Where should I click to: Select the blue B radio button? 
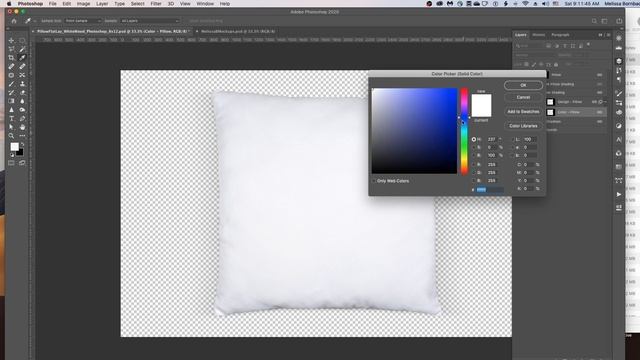[x=474, y=180]
